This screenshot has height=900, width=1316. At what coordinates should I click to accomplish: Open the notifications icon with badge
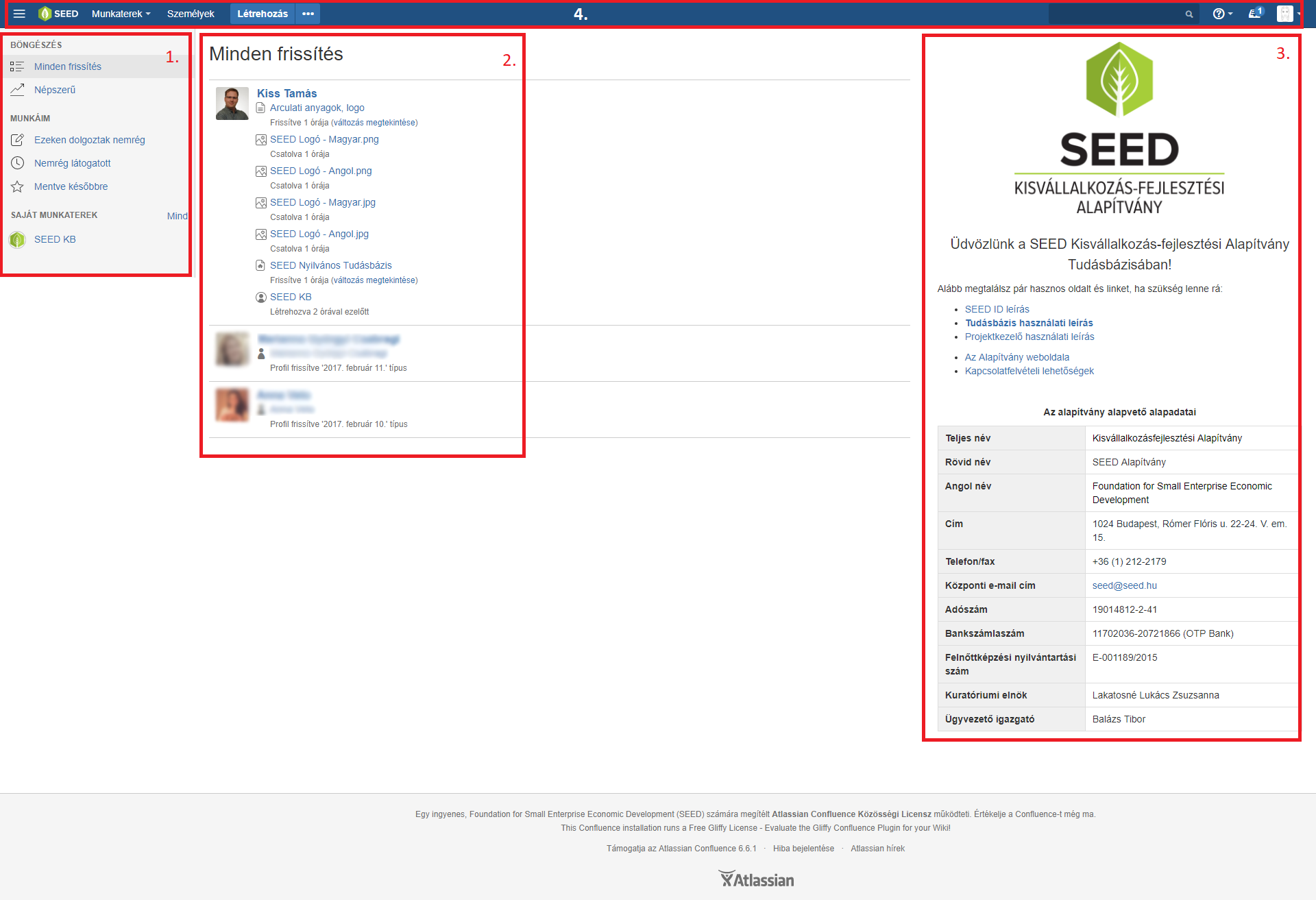coord(1255,13)
